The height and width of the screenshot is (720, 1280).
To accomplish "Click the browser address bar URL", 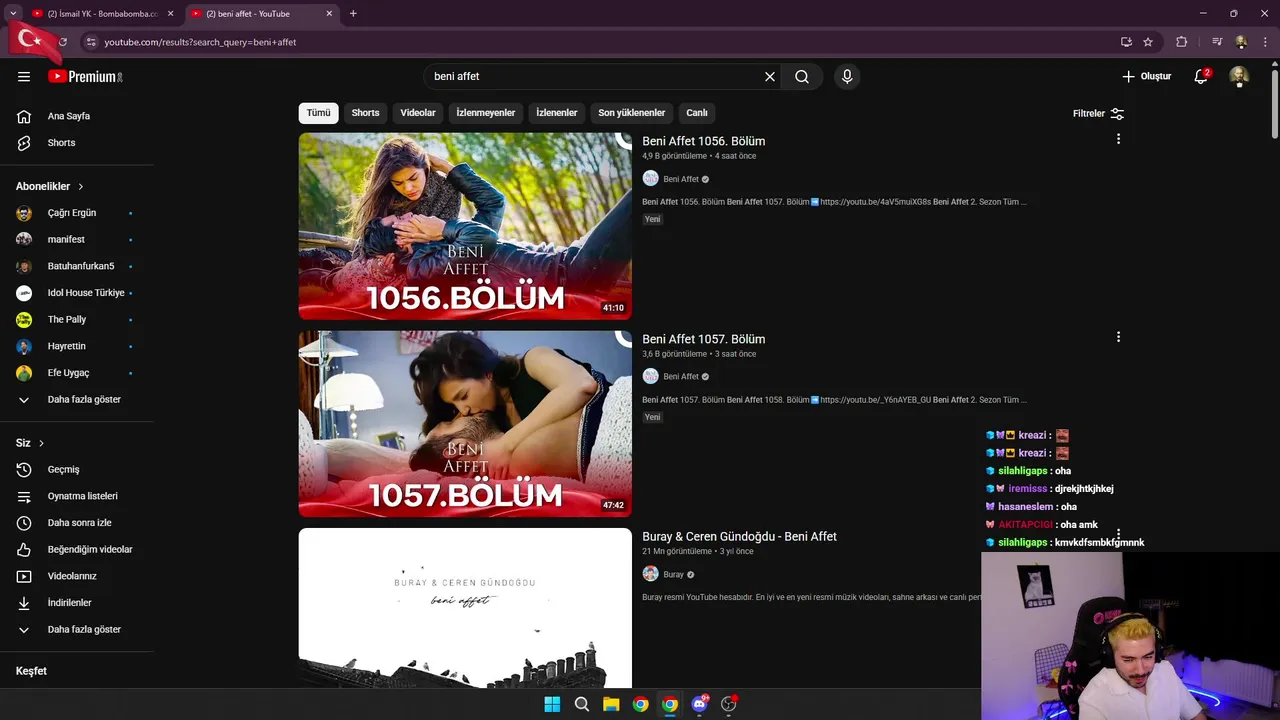I will [200, 42].
